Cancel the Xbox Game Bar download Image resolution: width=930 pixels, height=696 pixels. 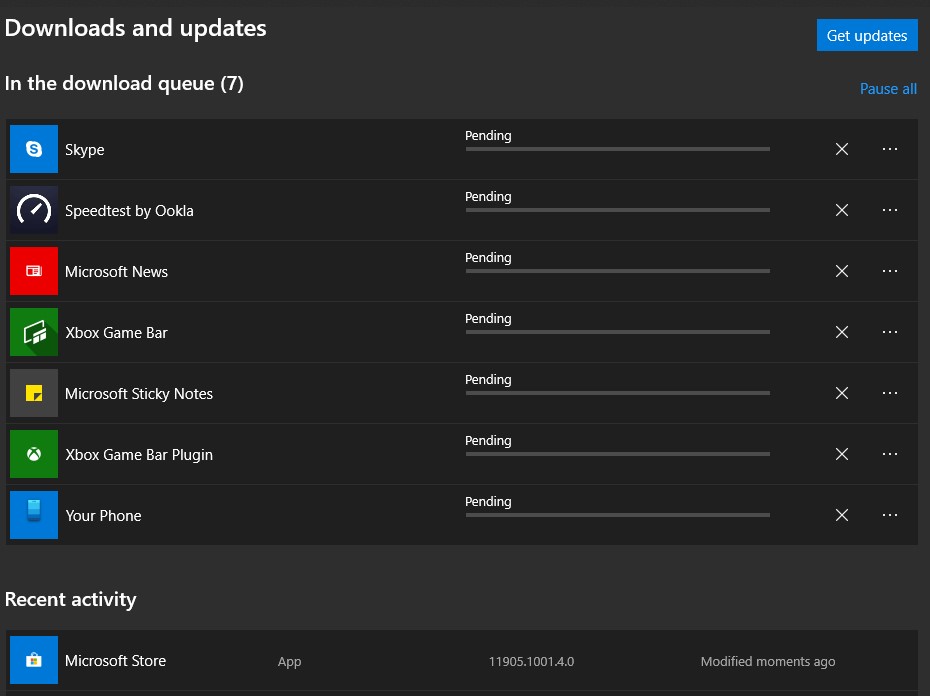[x=842, y=332]
